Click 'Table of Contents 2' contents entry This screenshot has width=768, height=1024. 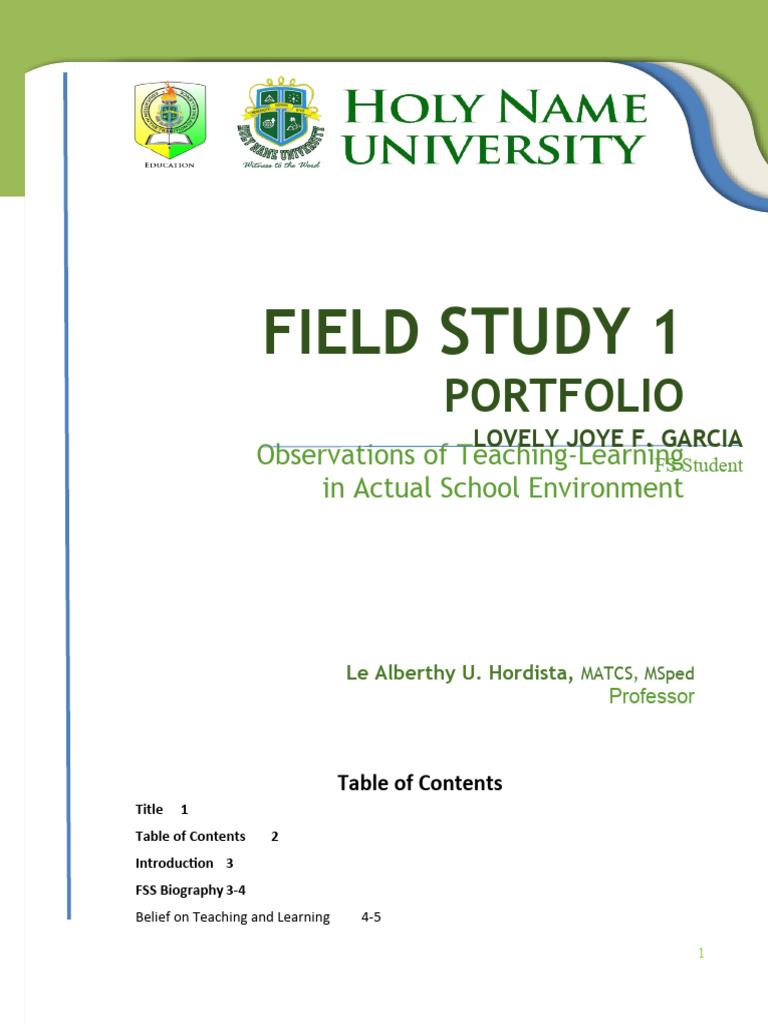(x=207, y=837)
